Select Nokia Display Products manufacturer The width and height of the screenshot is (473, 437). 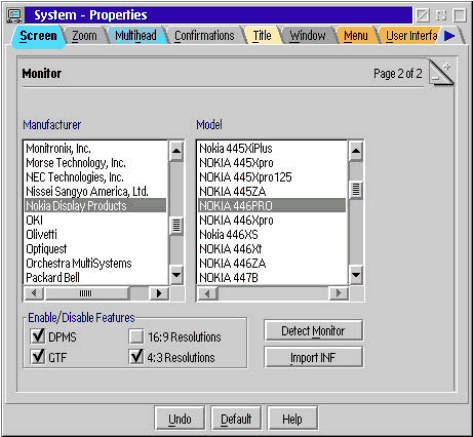click(x=95, y=206)
